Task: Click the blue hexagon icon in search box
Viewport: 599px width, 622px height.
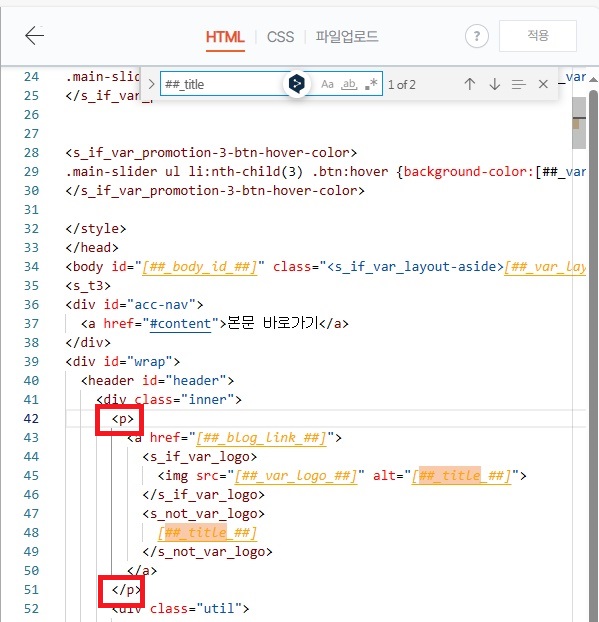Action: [x=296, y=84]
